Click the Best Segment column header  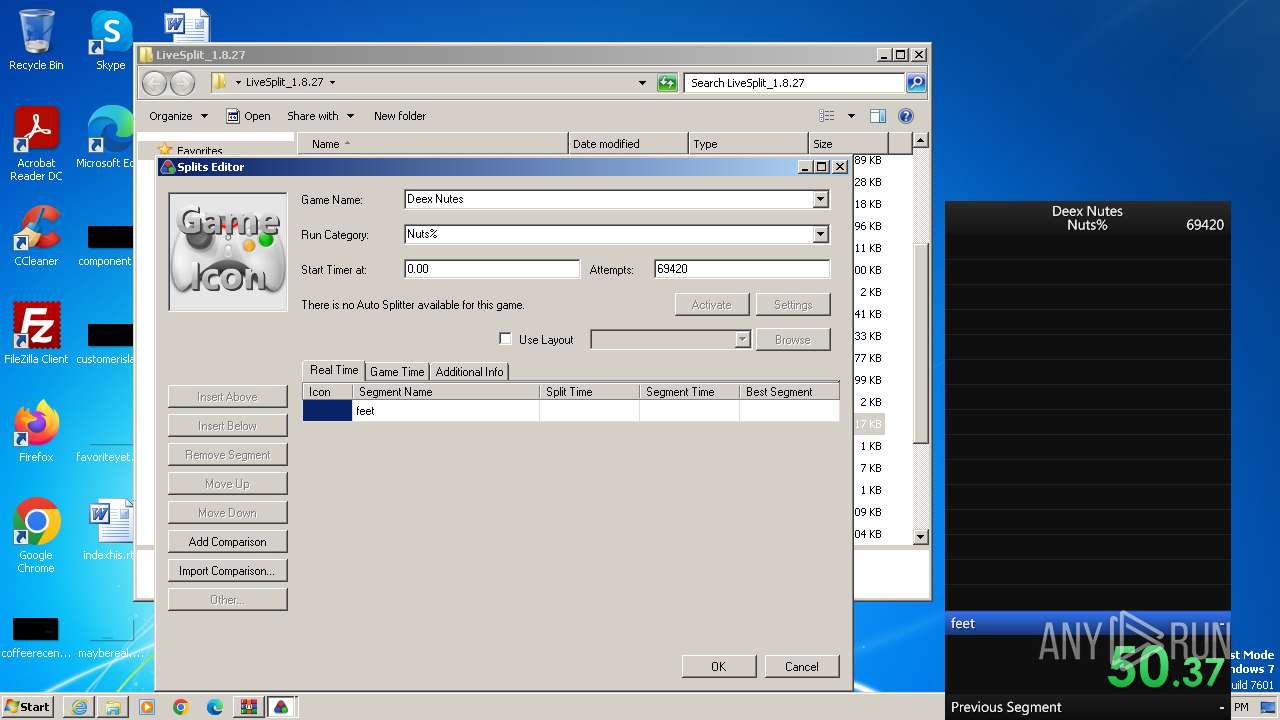(789, 392)
